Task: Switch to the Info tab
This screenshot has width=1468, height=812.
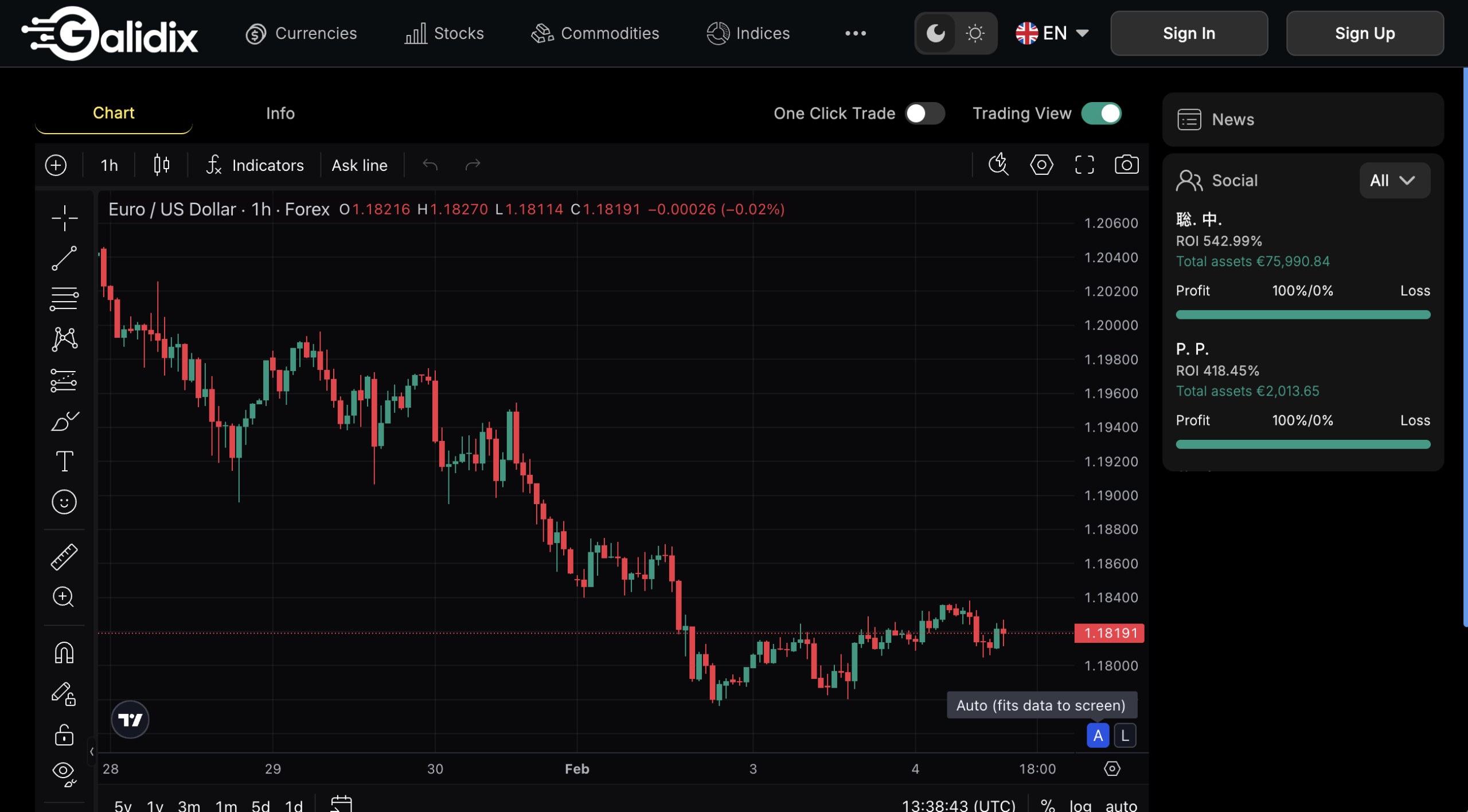Action: point(280,113)
